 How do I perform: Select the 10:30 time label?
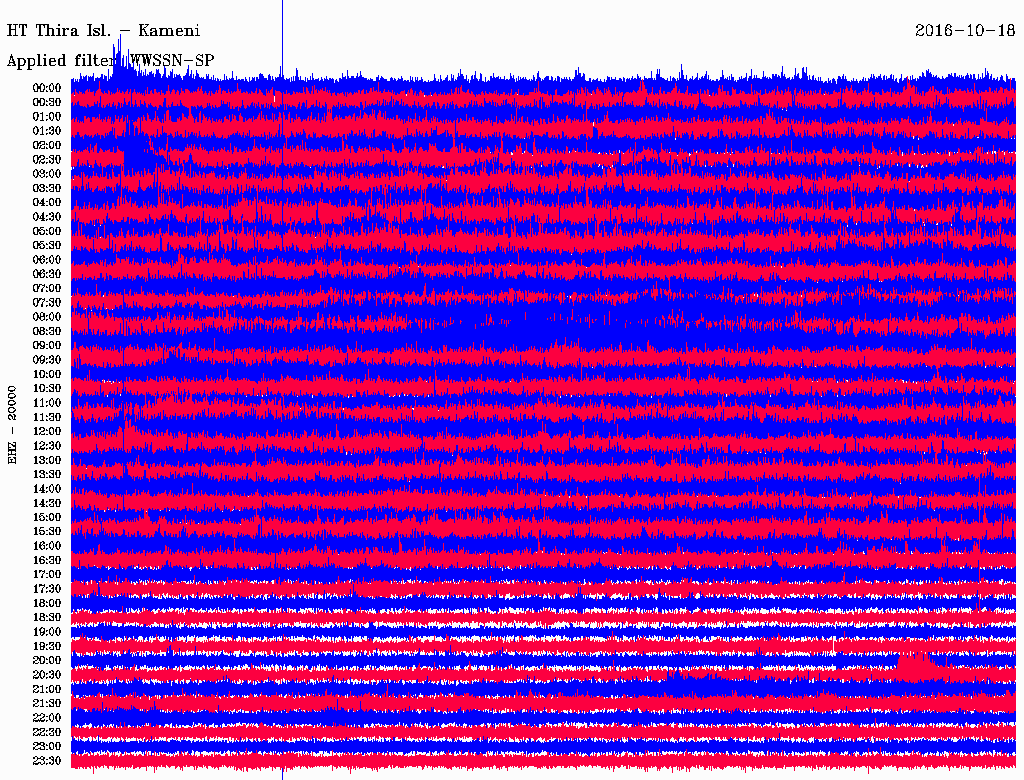point(47,389)
